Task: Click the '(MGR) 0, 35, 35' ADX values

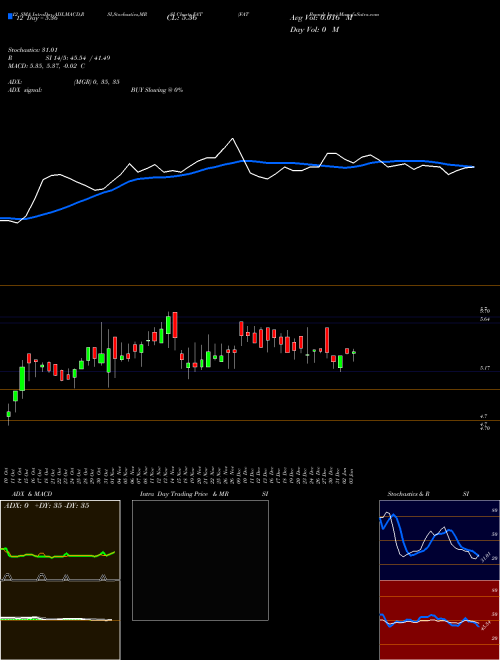Action: (x=96, y=82)
